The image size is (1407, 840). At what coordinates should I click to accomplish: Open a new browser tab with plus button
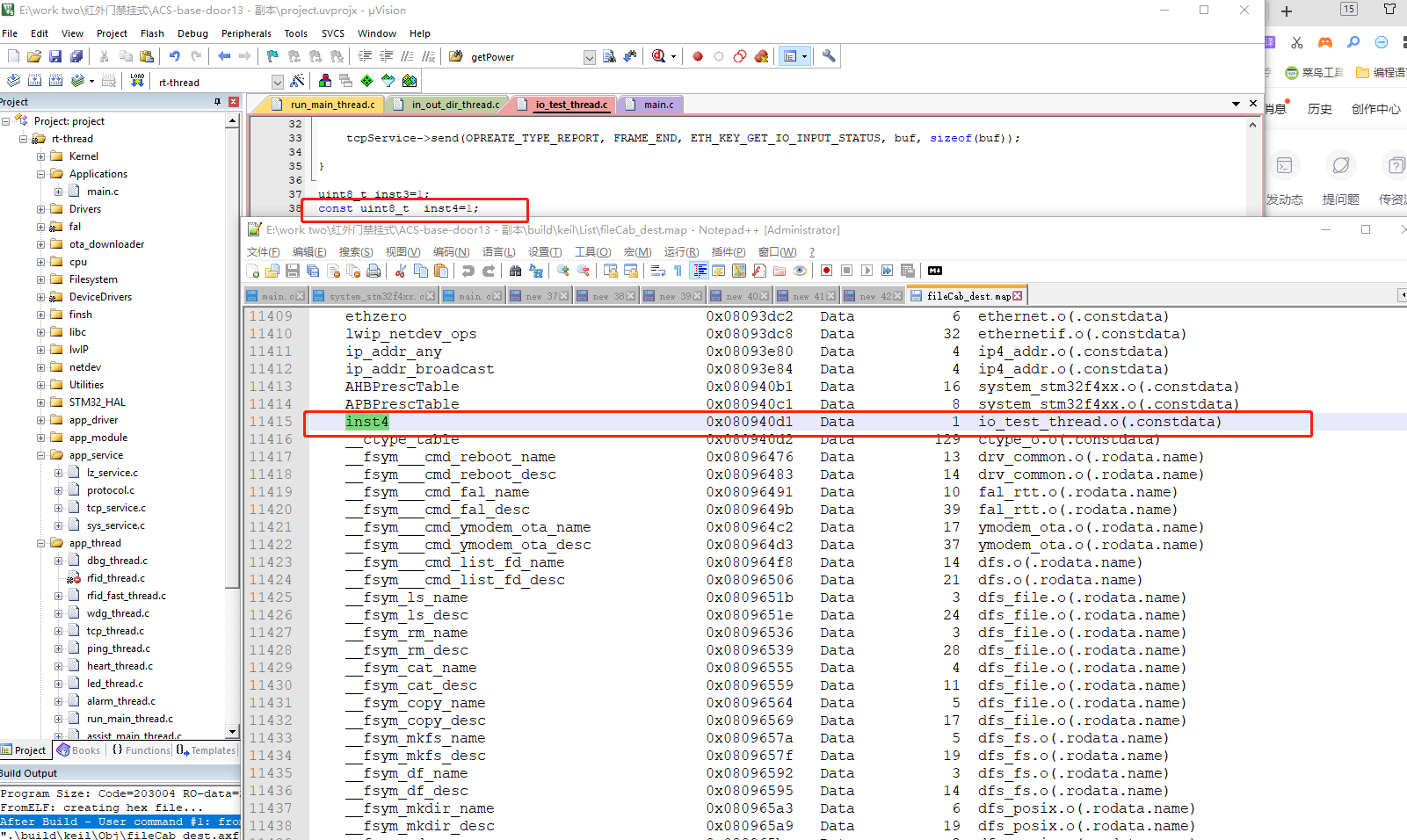(x=1287, y=11)
